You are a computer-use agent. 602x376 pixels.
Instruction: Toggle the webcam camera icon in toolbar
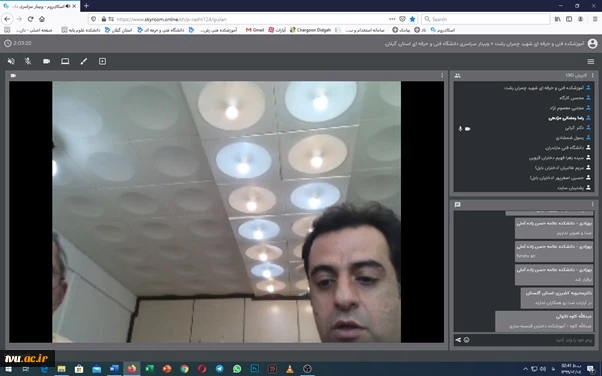46,61
